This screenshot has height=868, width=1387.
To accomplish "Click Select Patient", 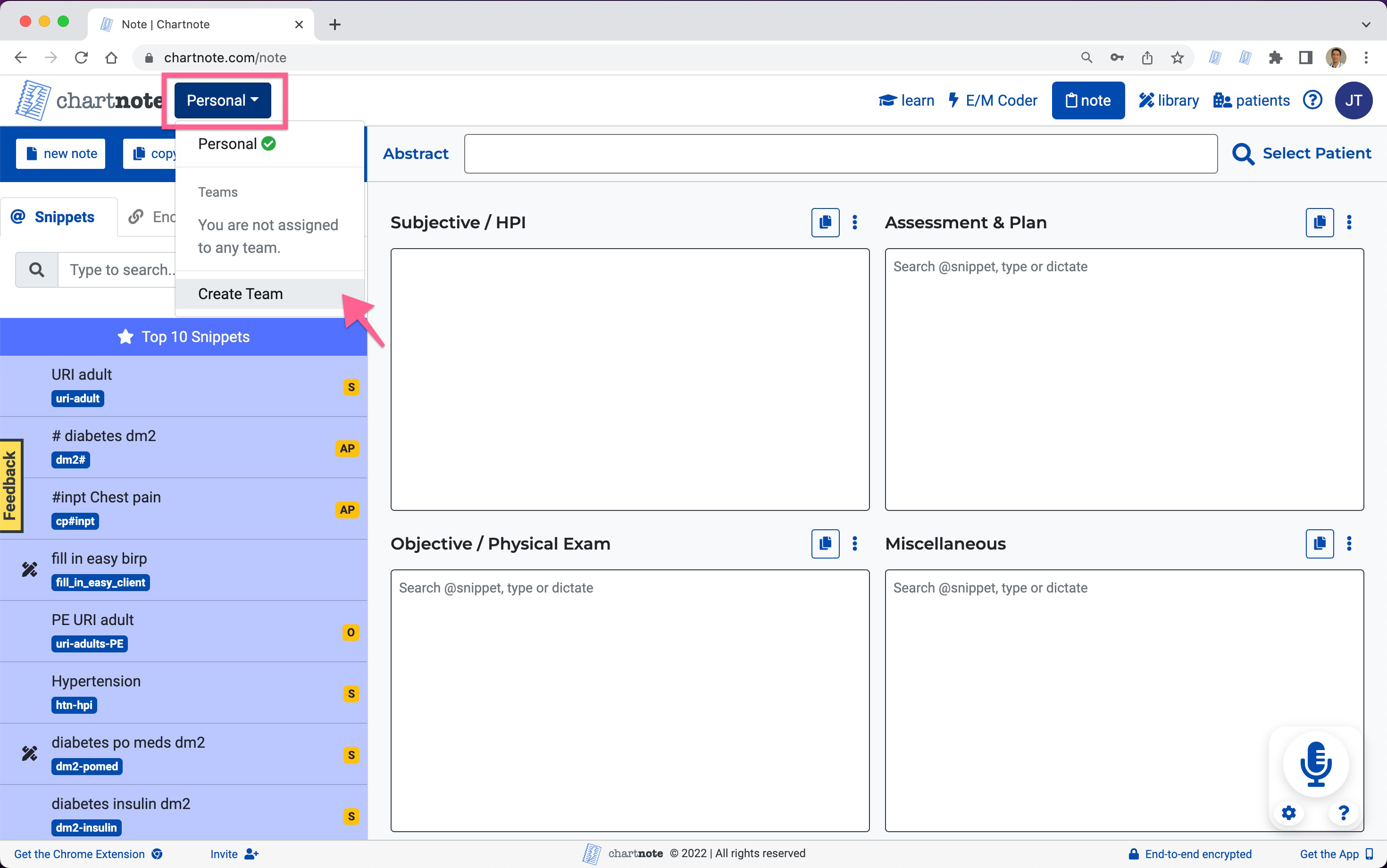I will pos(1302,153).
